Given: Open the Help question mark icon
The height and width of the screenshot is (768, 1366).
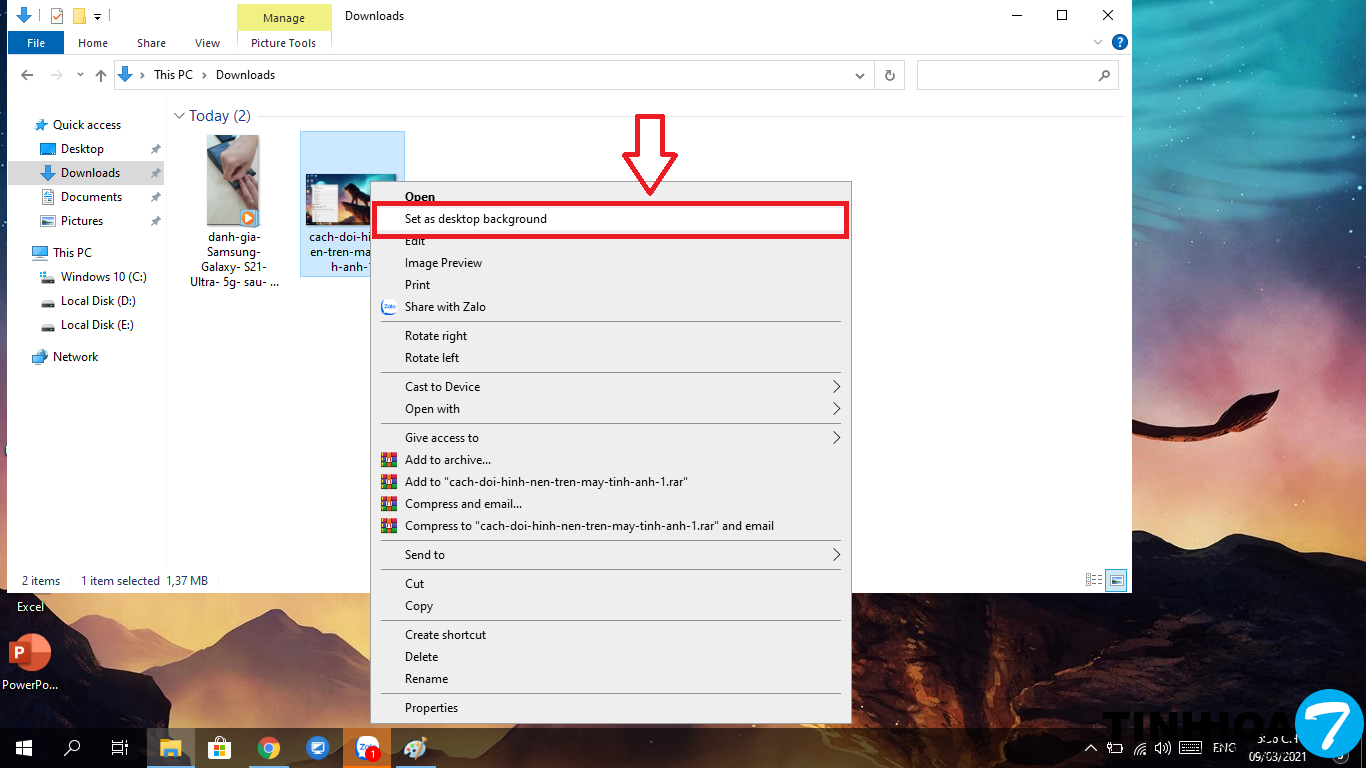Looking at the screenshot, I should click(x=1120, y=42).
